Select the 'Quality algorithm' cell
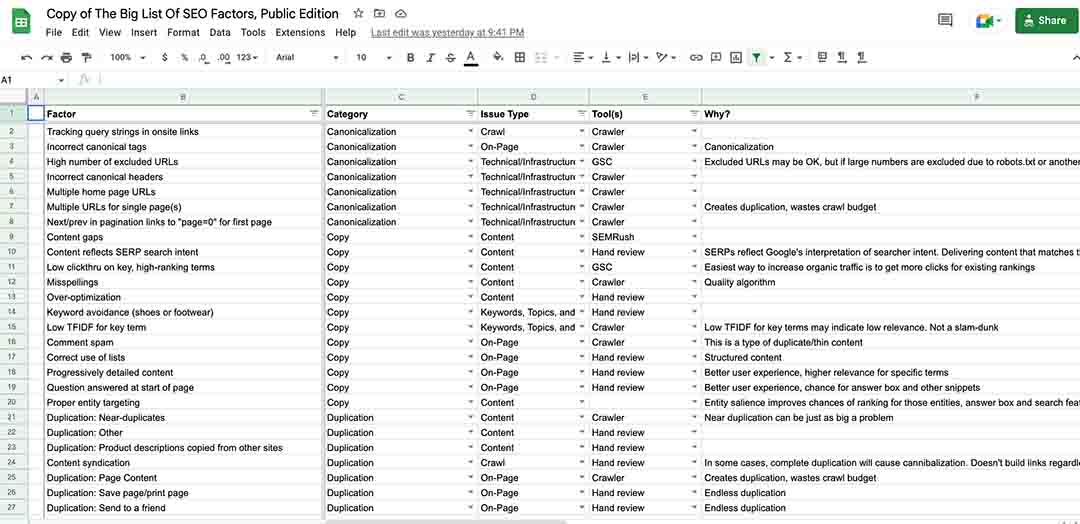This screenshot has height=524, width=1080. pyautogui.click(x=891, y=282)
